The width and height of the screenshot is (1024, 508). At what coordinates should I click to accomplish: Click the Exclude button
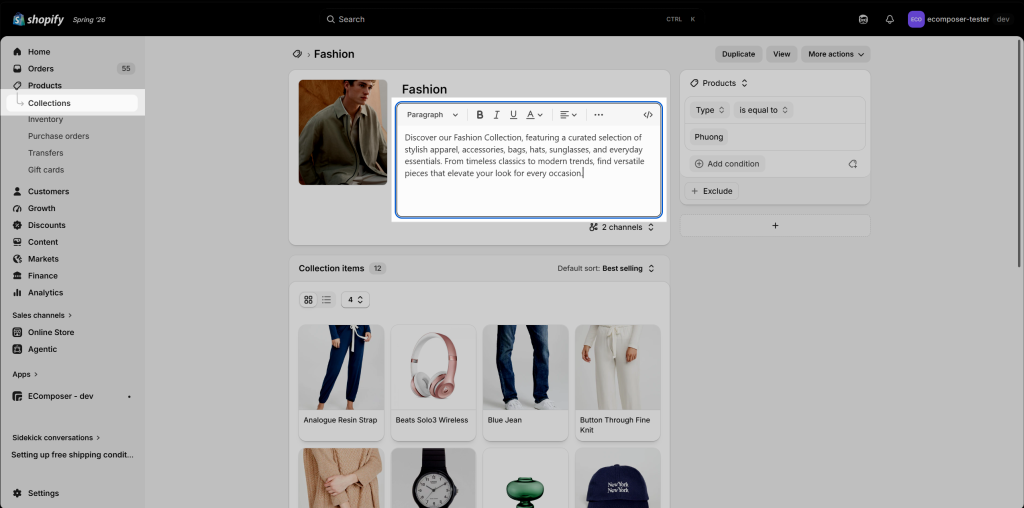click(712, 191)
